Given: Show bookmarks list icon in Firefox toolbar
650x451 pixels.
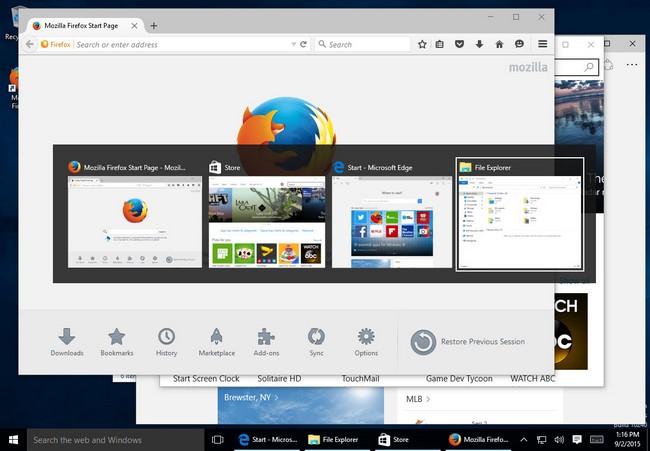Looking at the screenshot, I should [x=439, y=44].
